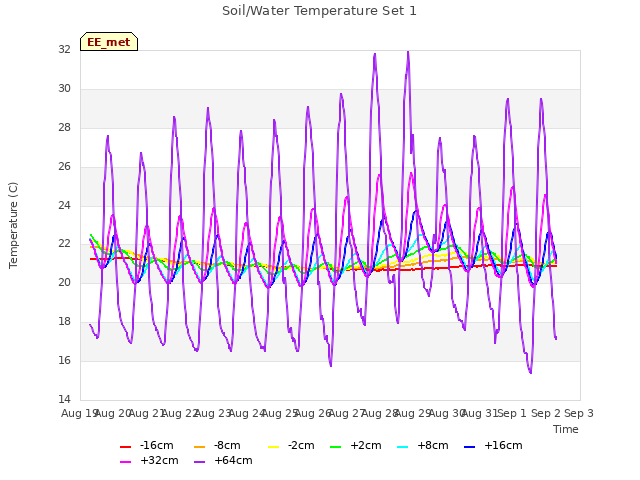The image size is (640, 480).
Task: Click the +64cm purple legend swatch
Action: [x=200, y=462]
